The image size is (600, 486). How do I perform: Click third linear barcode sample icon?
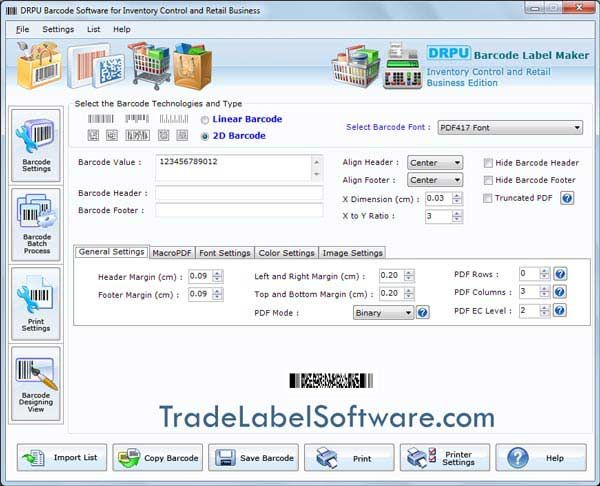174,119
